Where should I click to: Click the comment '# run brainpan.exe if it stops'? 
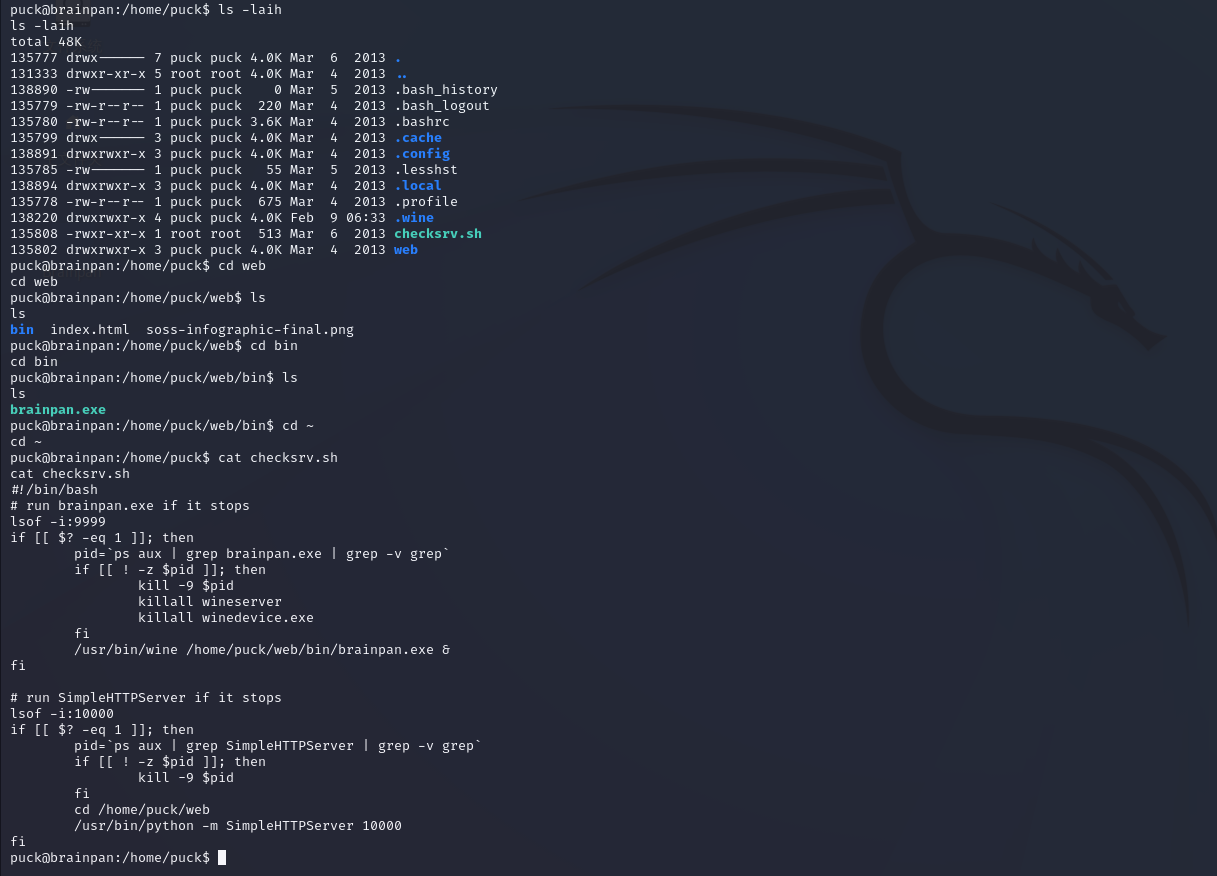(130, 506)
